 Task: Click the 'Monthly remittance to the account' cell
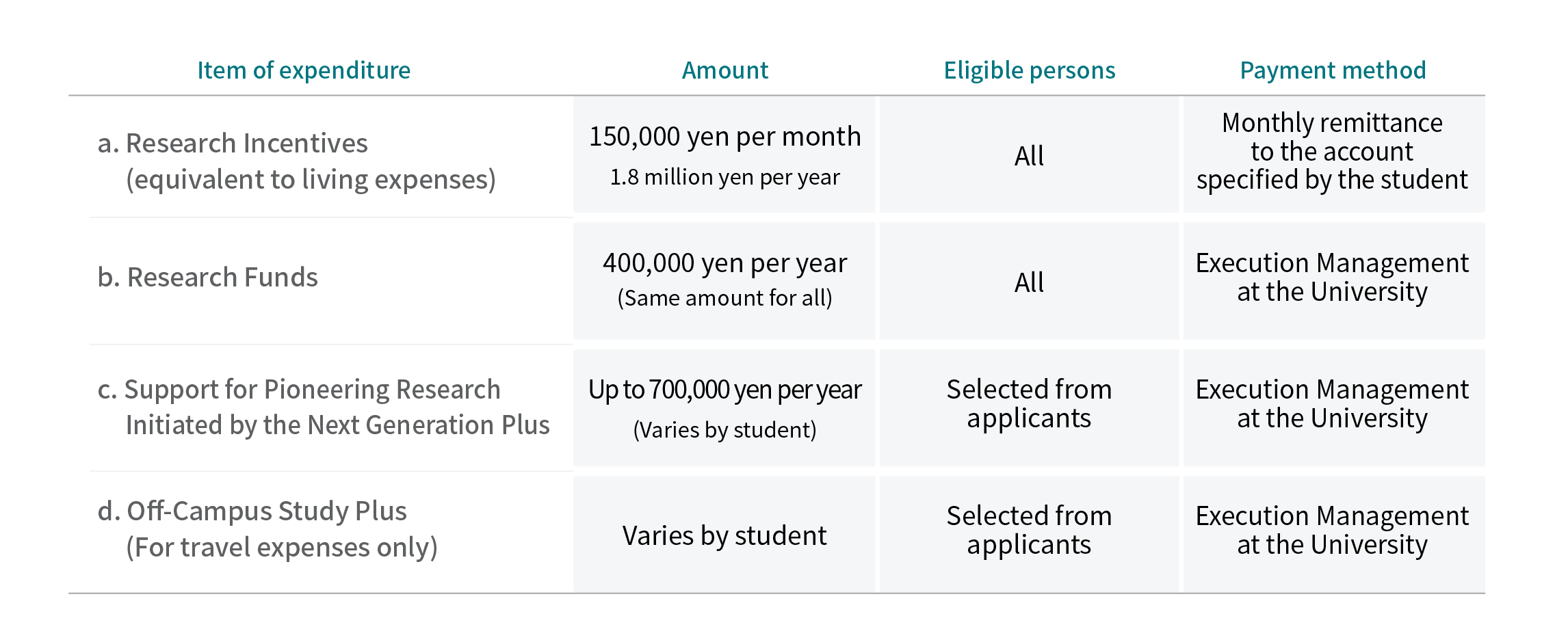[x=1333, y=155]
